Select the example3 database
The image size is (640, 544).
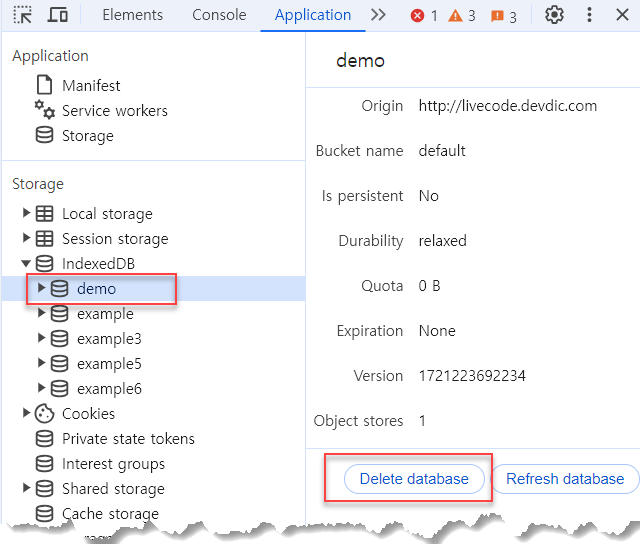pos(109,339)
